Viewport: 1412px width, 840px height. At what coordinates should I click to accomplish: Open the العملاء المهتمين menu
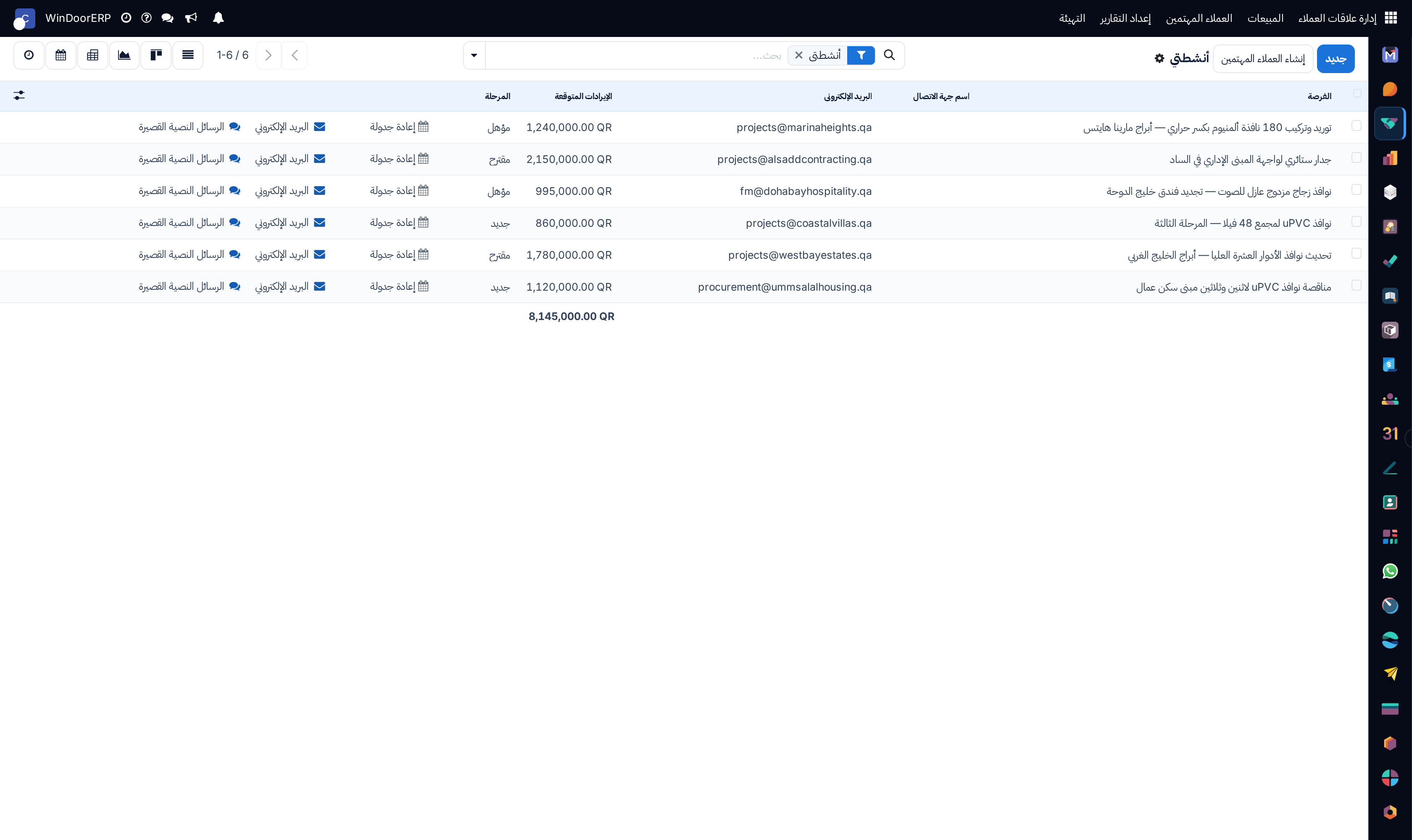click(x=1199, y=18)
